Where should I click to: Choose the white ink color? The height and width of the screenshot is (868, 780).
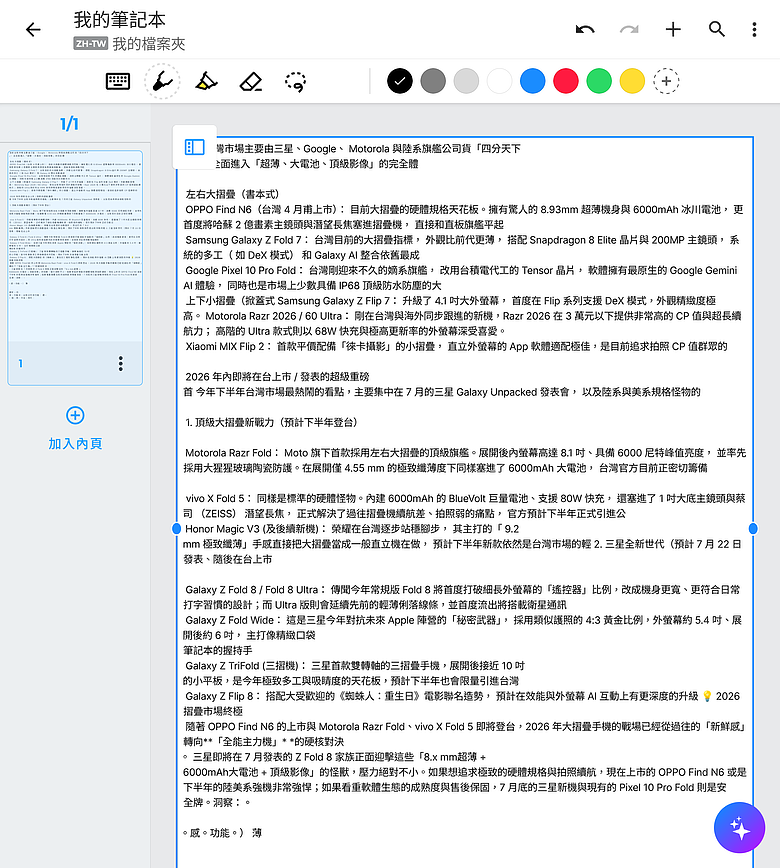coord(499,81)
